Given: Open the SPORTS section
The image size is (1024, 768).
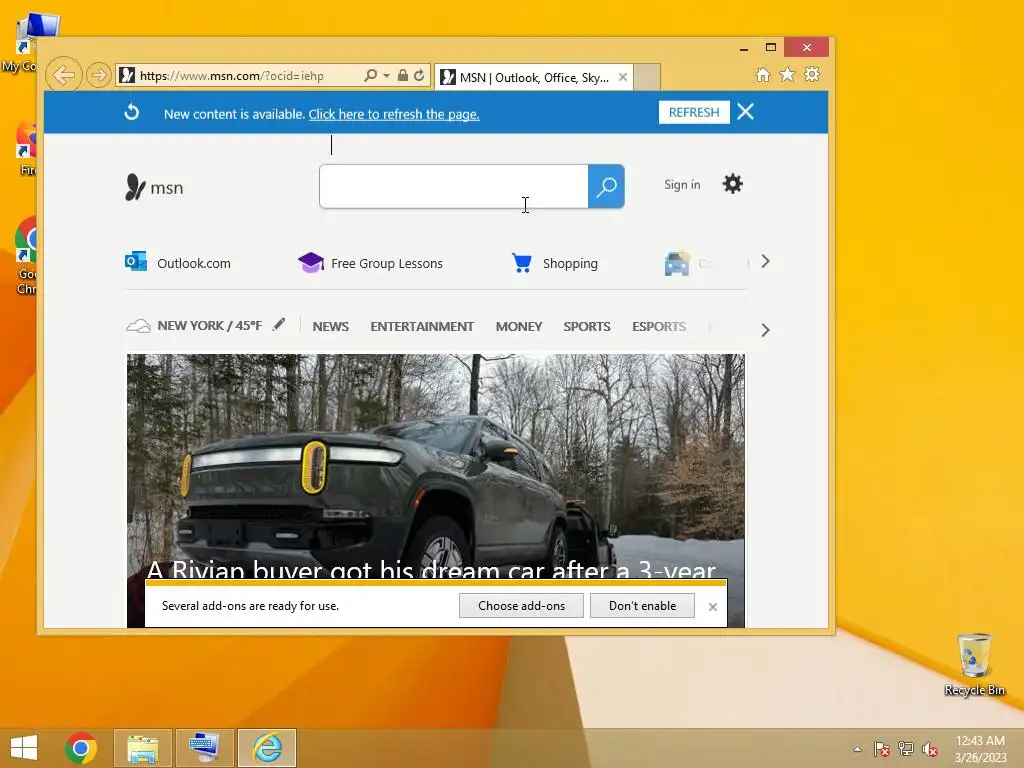Looking at the screenshot, I should tap(586, 326).
